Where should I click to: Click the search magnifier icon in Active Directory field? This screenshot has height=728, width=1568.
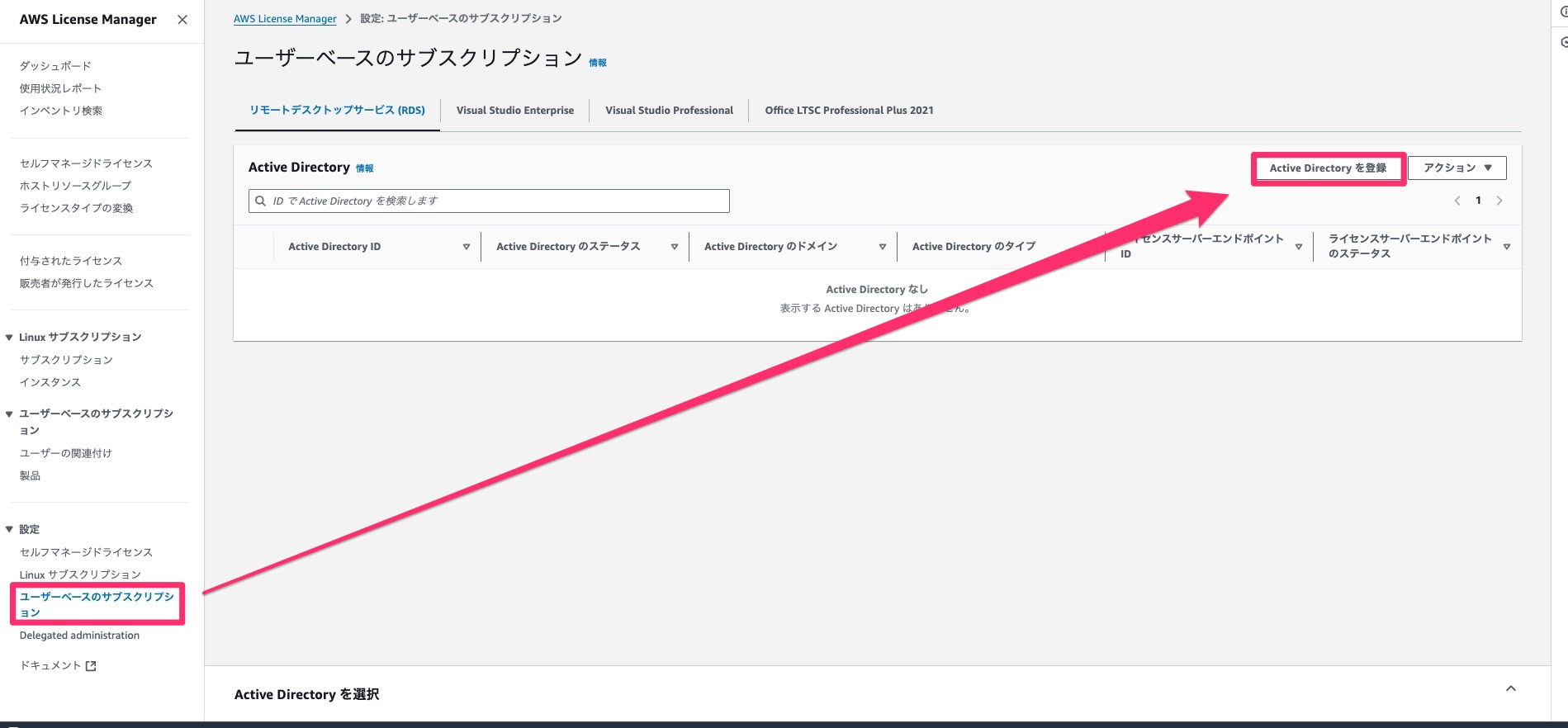tap(261, 201)
